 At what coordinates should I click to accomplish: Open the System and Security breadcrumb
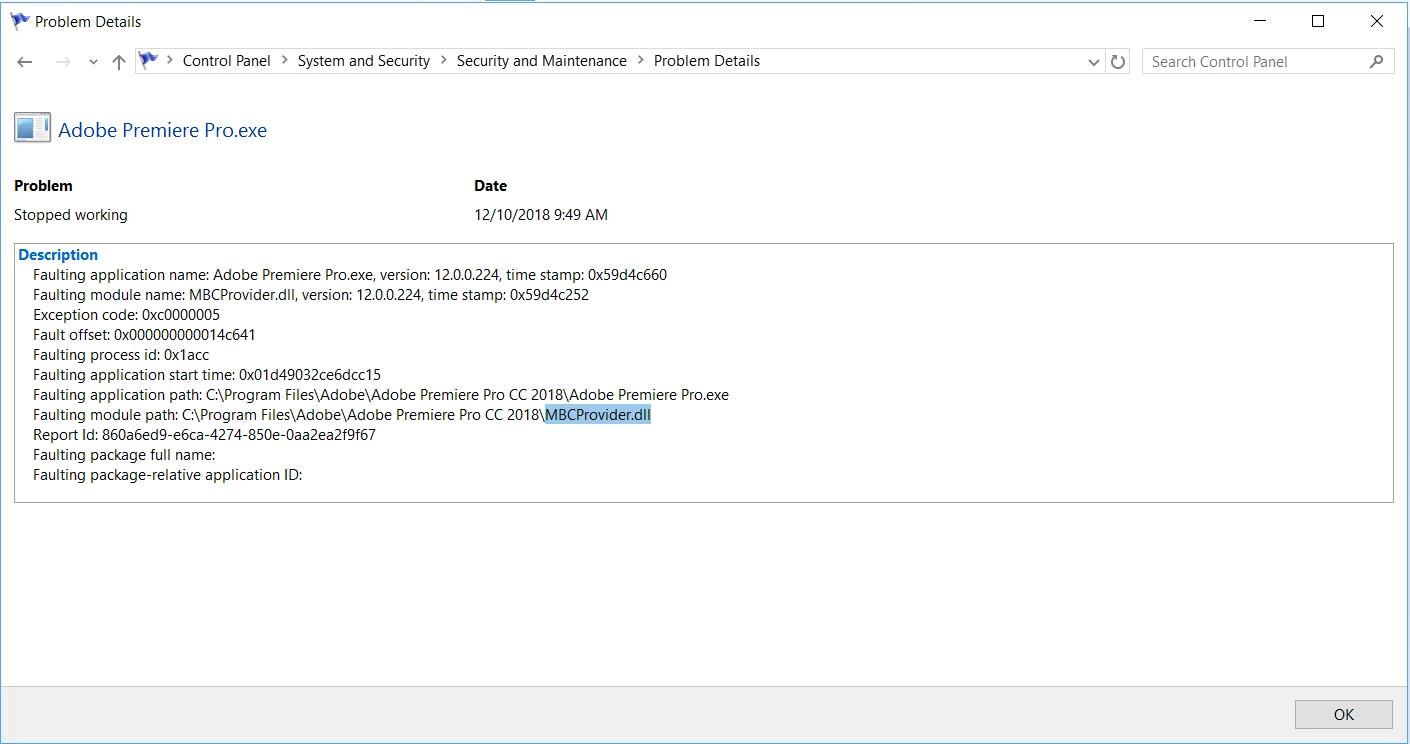pos(364,61)
